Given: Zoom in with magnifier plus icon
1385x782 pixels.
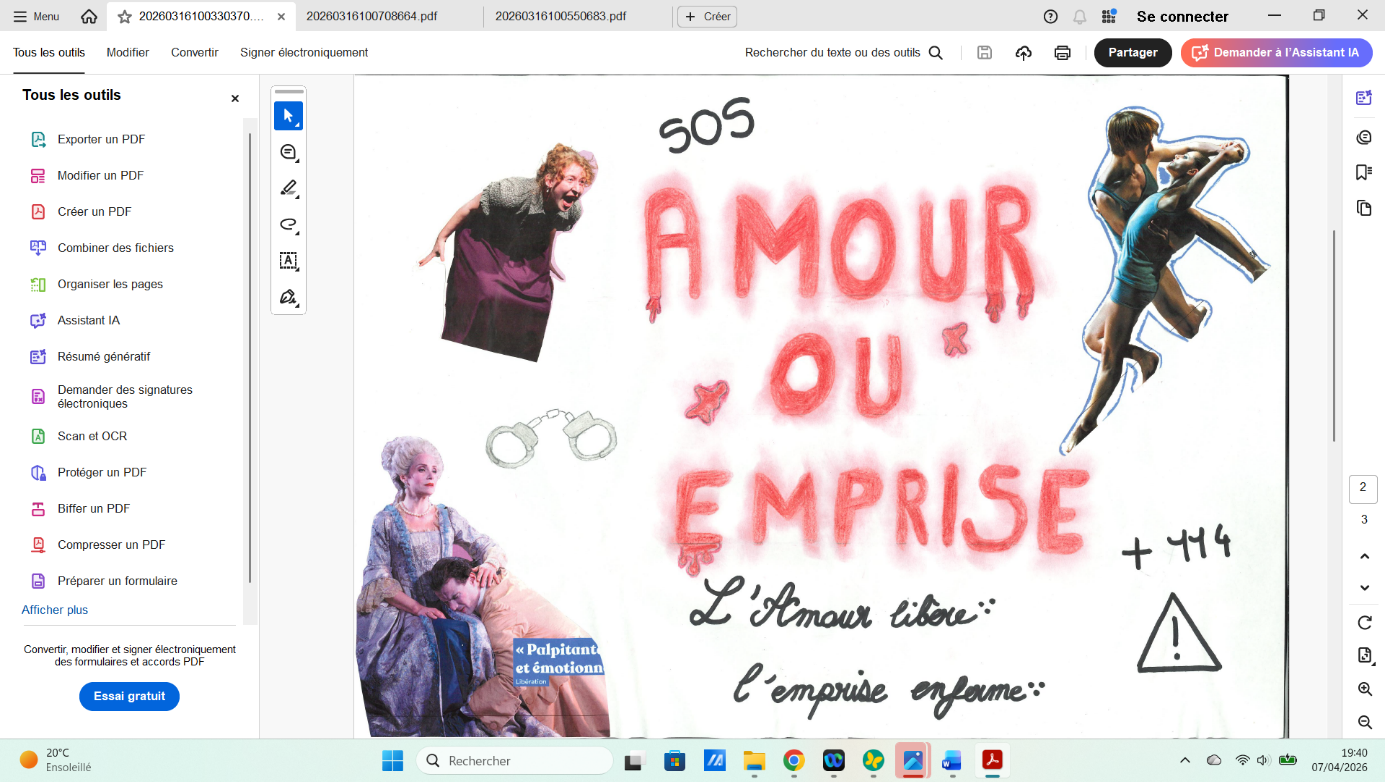Looking at the screenshot, I should (1364, 689).
